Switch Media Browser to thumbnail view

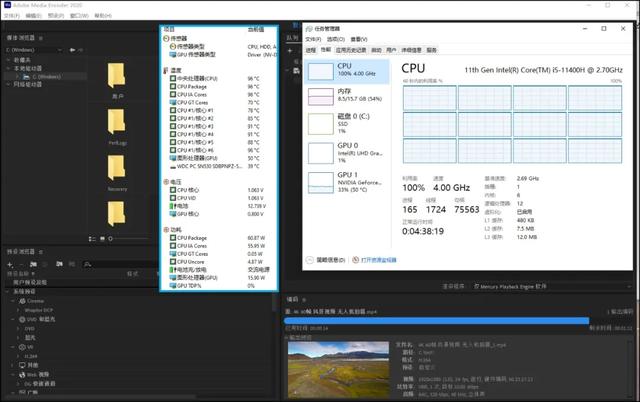click(x=102, y=239)
